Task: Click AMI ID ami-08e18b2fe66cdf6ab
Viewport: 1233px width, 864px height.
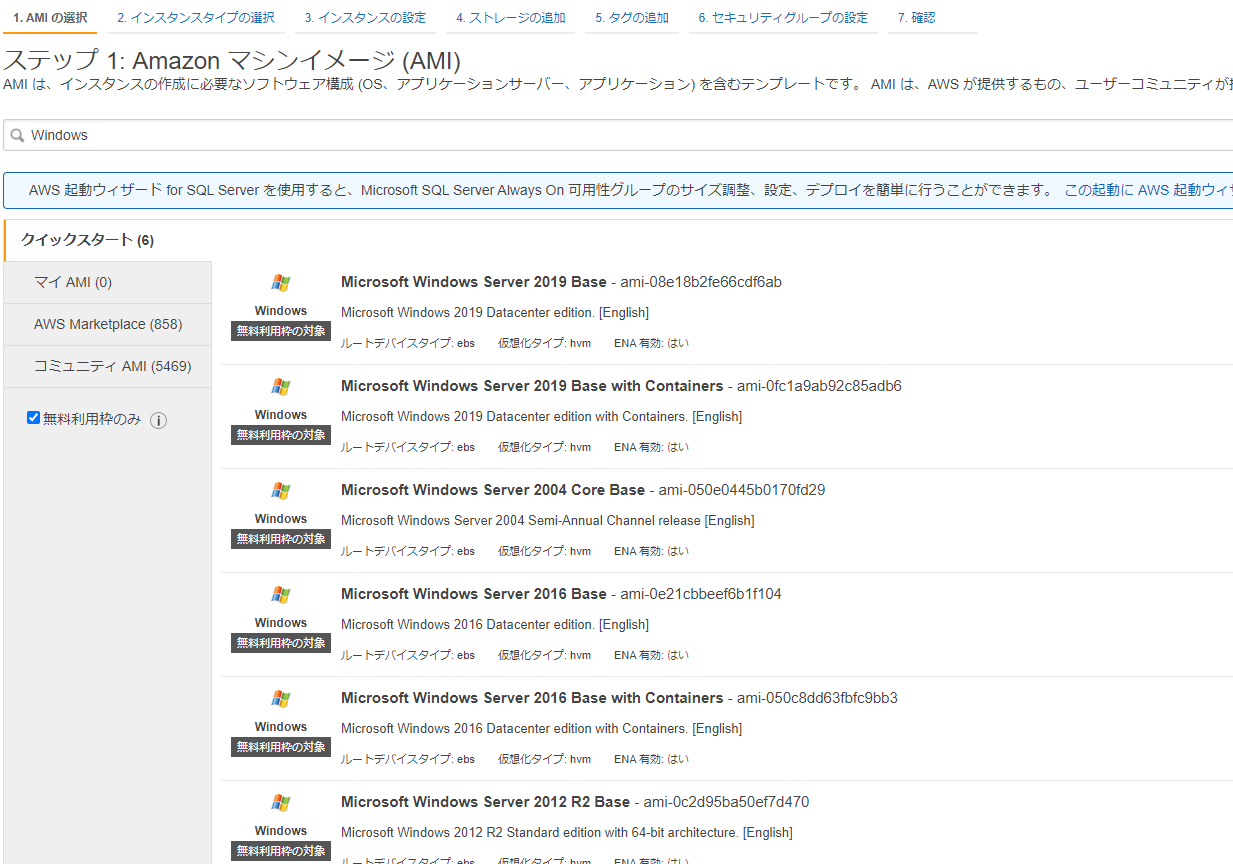Action: click(701, 282)
